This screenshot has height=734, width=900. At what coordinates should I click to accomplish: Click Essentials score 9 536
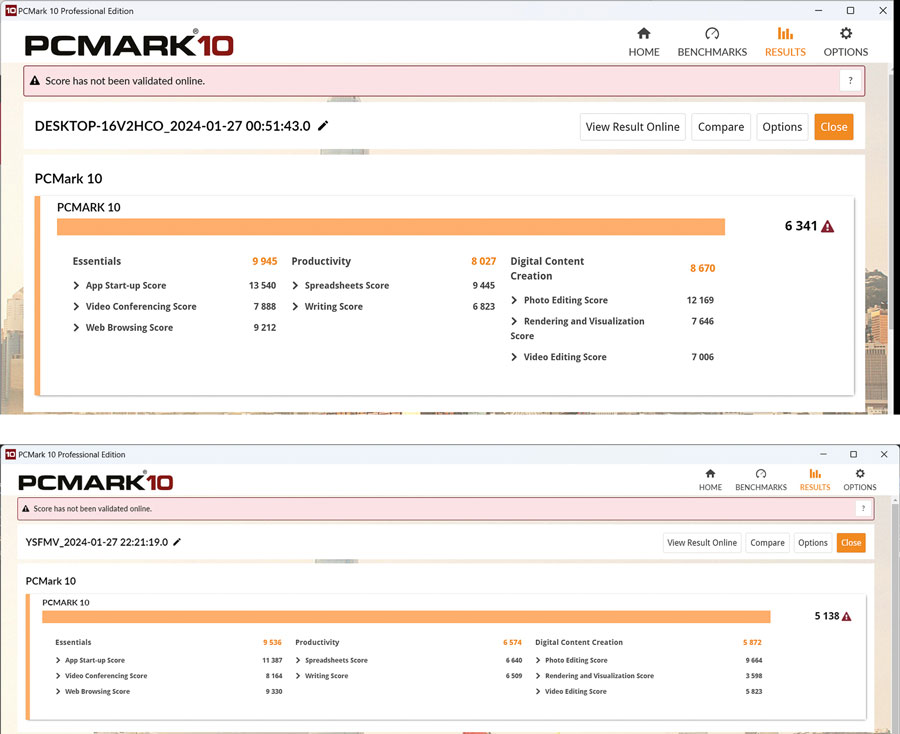(273, 642)
